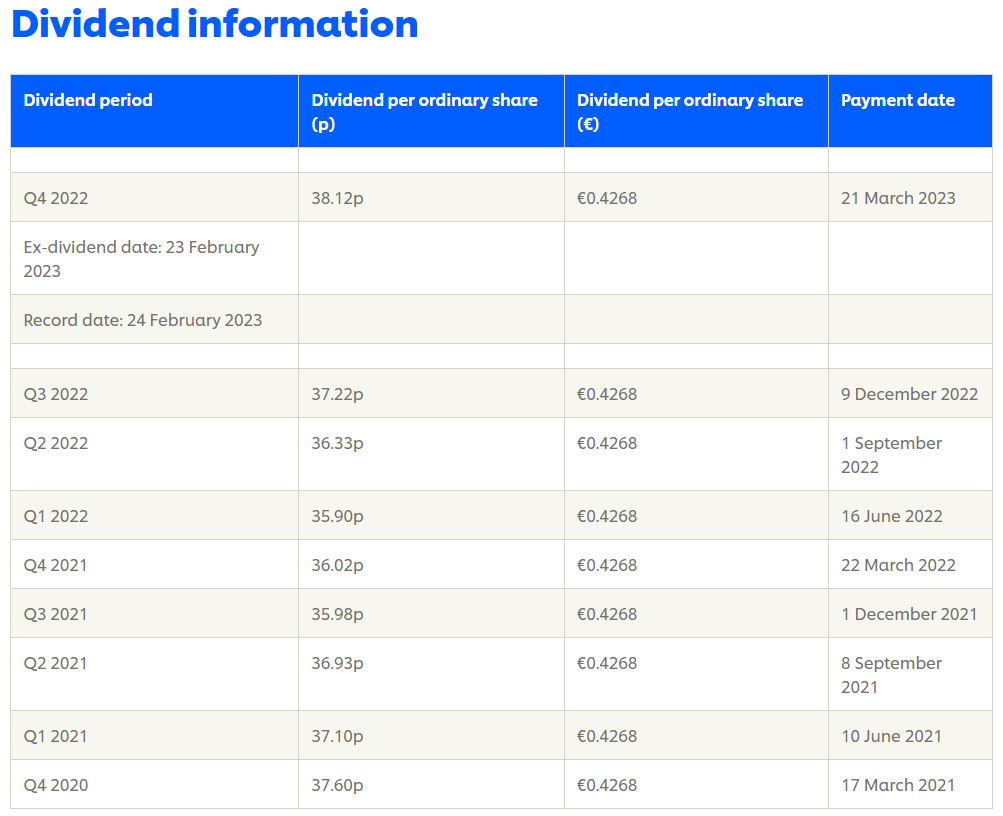This screenshot has height=816, width=1003.
Task: Click the Q2 2021 period cell
Action: [x=56, y=663]
